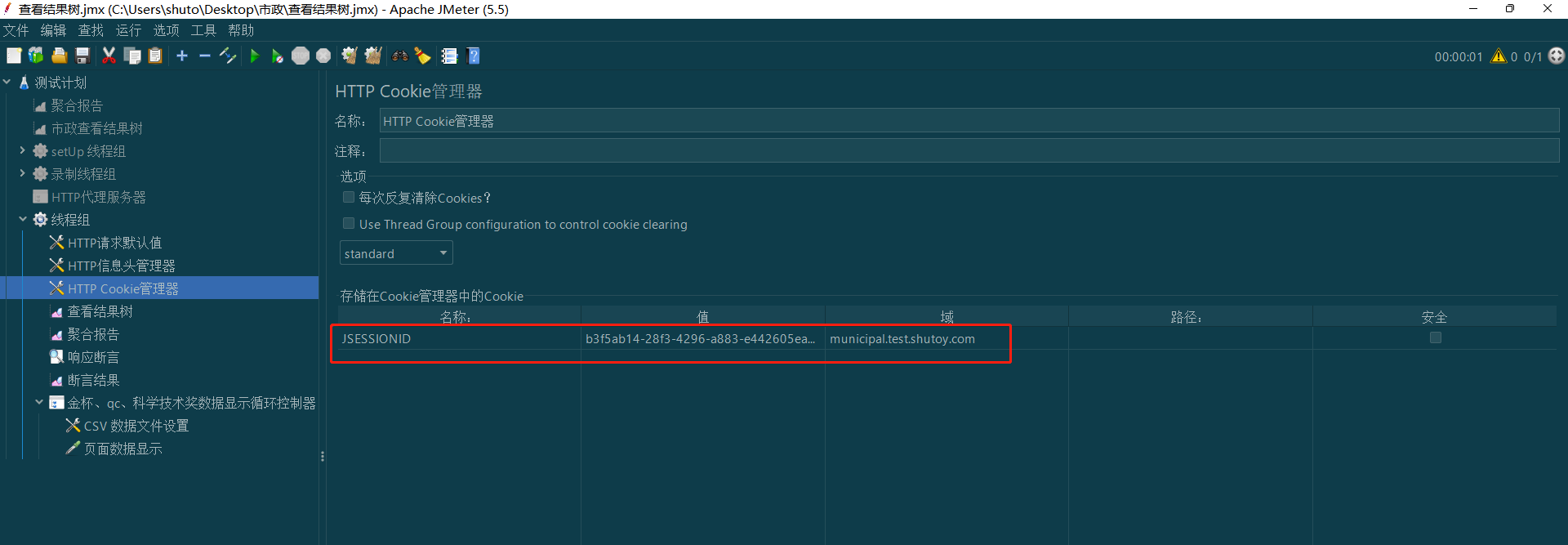Open the 文件 menu
The height and width of the screenshot is (545, 1568).
tap(16, 30)
